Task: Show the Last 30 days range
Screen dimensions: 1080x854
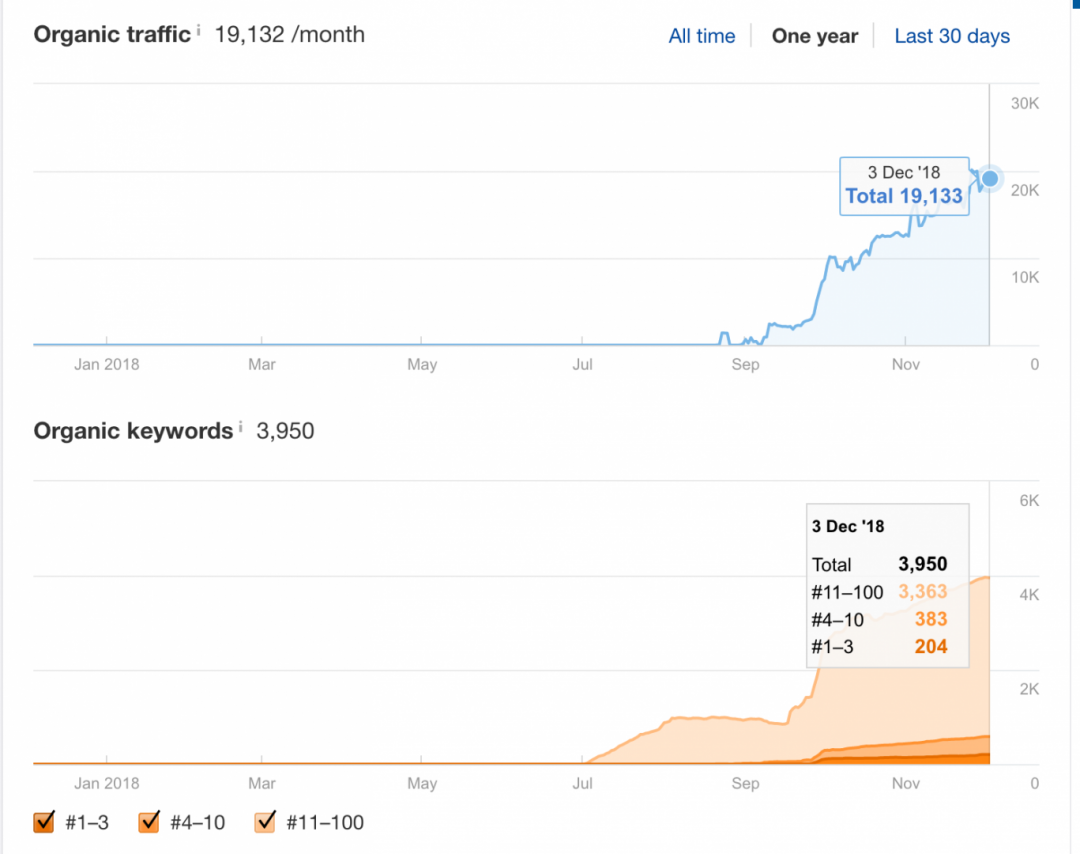Action: click(951, 36)
